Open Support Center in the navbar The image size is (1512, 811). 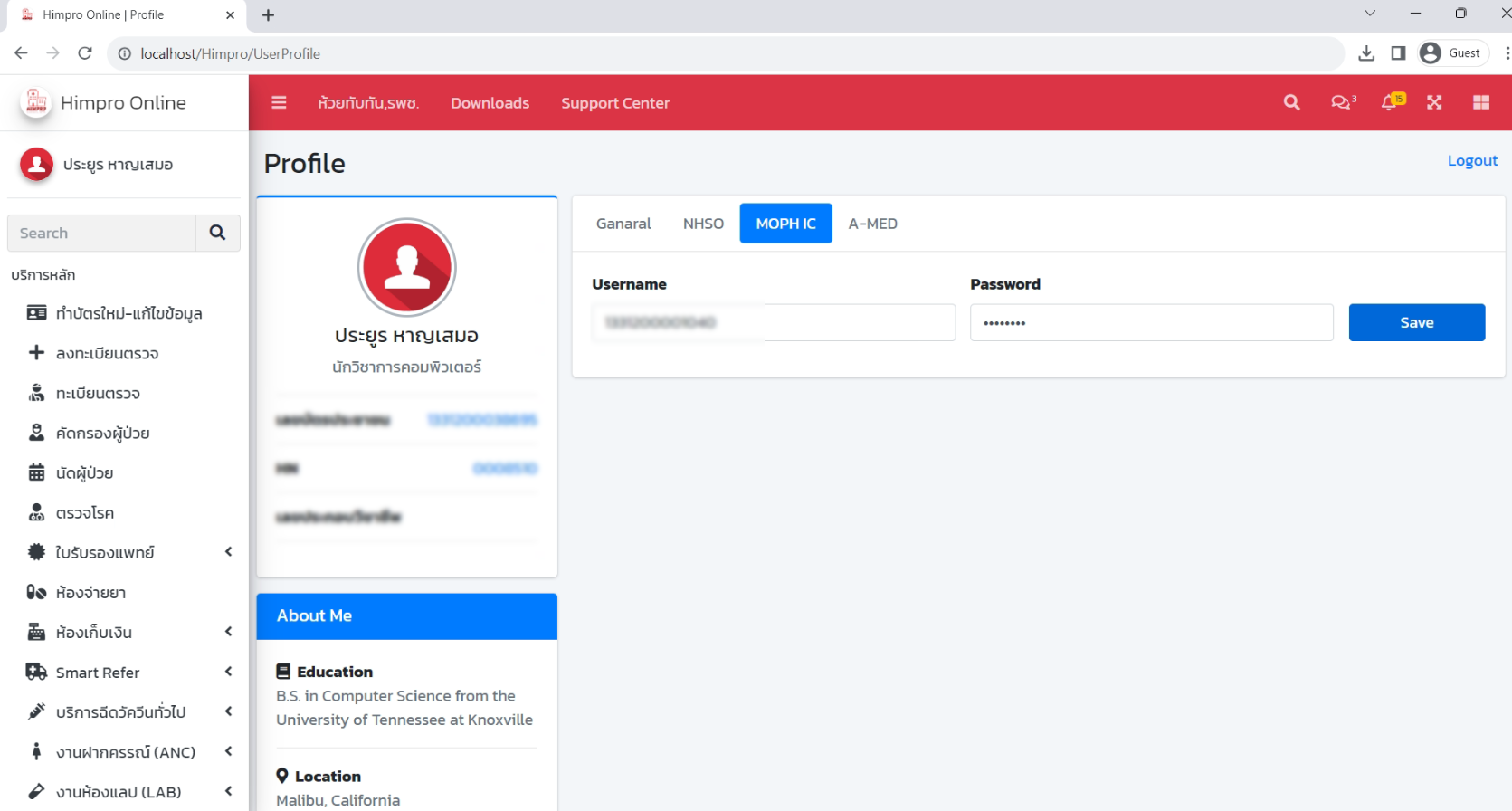pos(615,103)
